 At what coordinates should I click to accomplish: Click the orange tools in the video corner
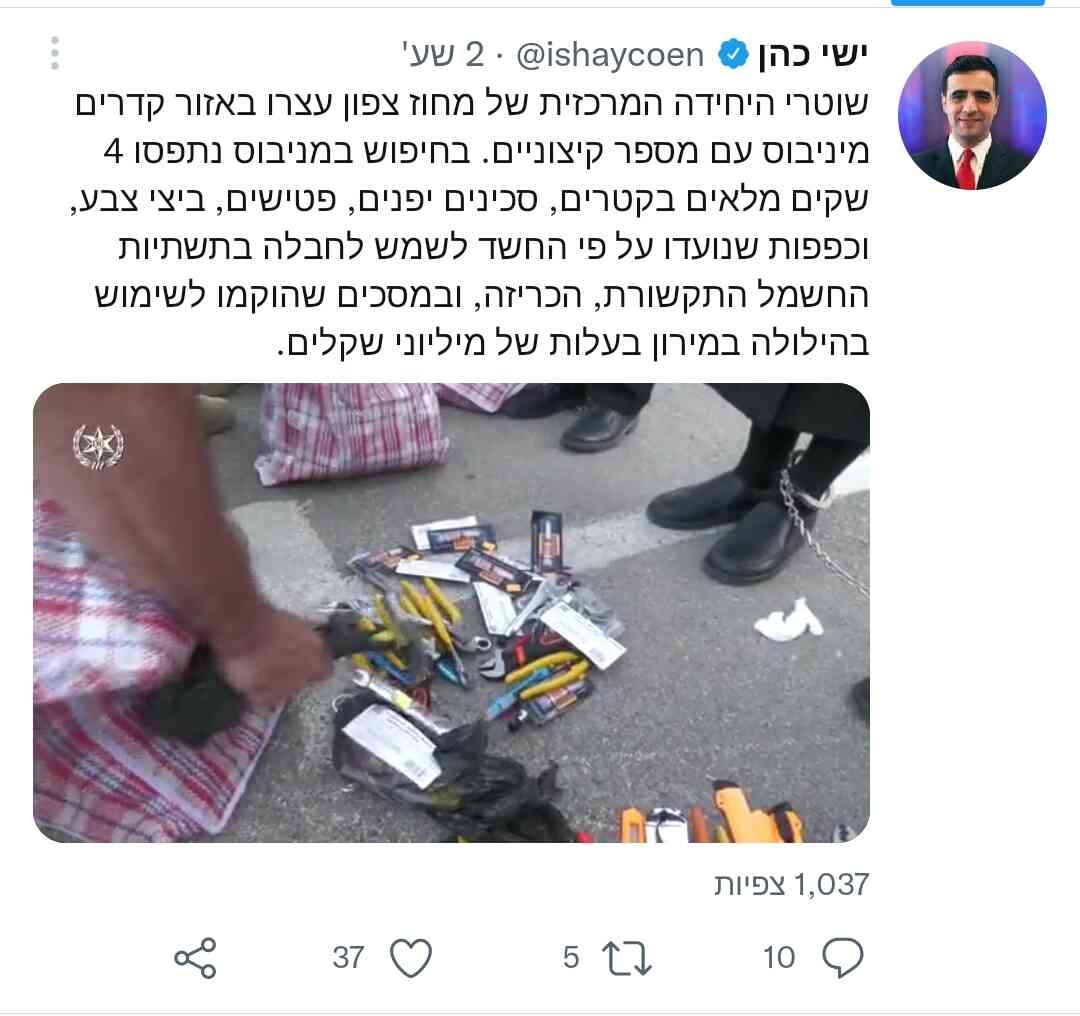(x=711, y=818)
